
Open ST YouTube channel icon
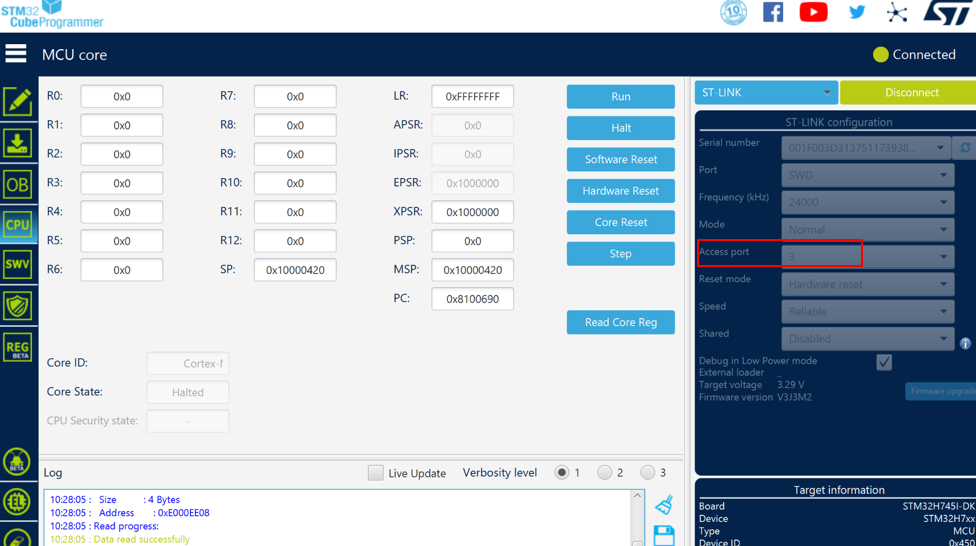(x=814, y=12)
